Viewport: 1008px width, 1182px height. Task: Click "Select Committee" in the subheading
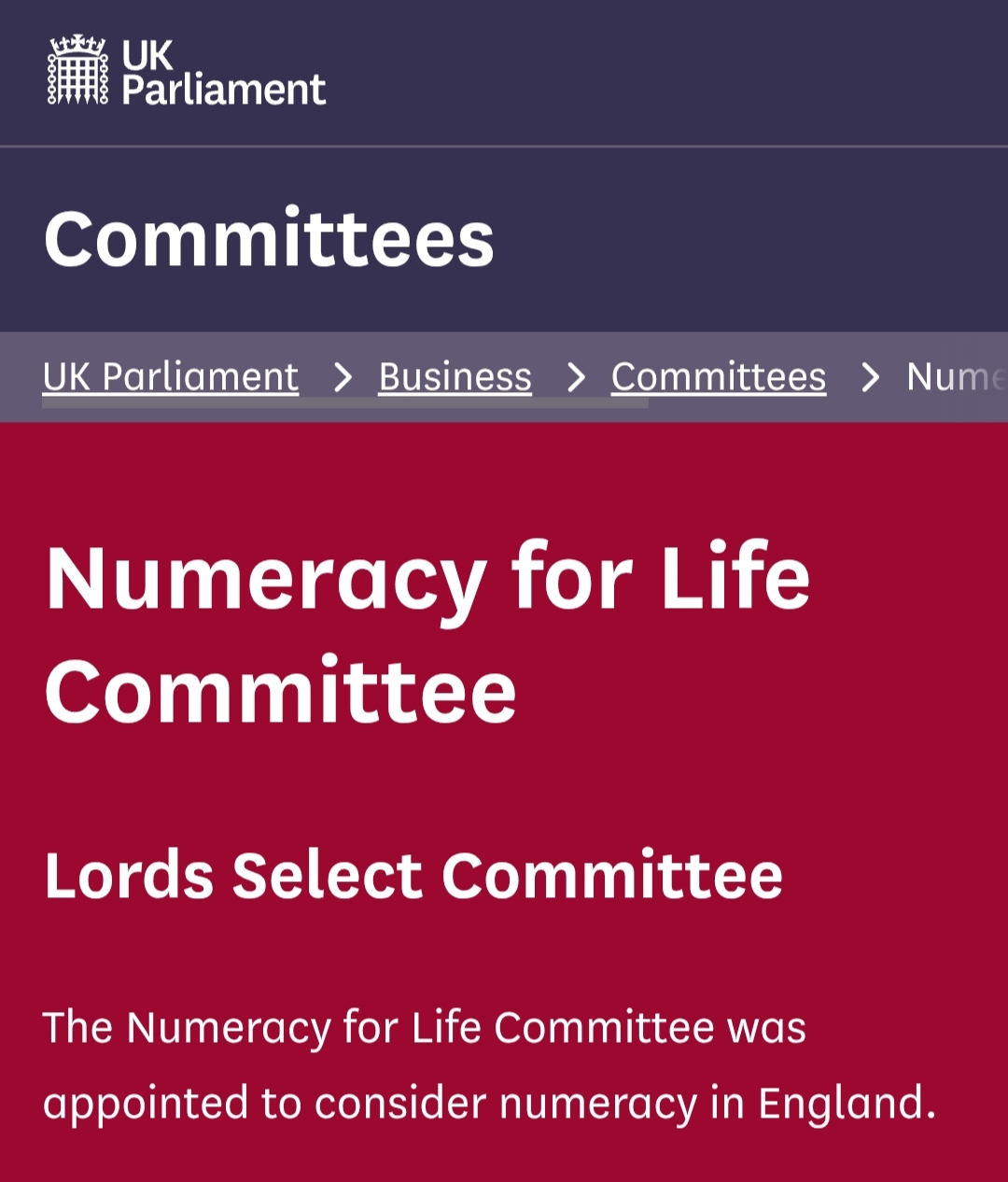pos(507,877)
